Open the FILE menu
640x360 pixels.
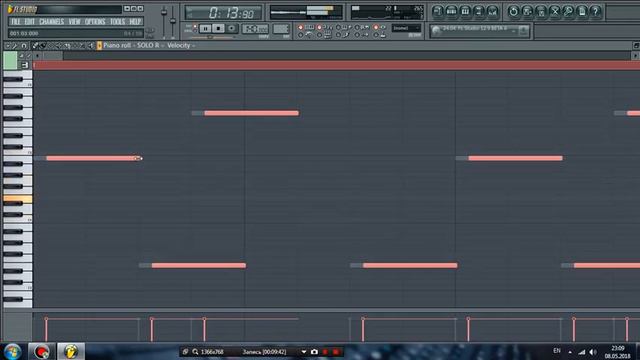16,22
